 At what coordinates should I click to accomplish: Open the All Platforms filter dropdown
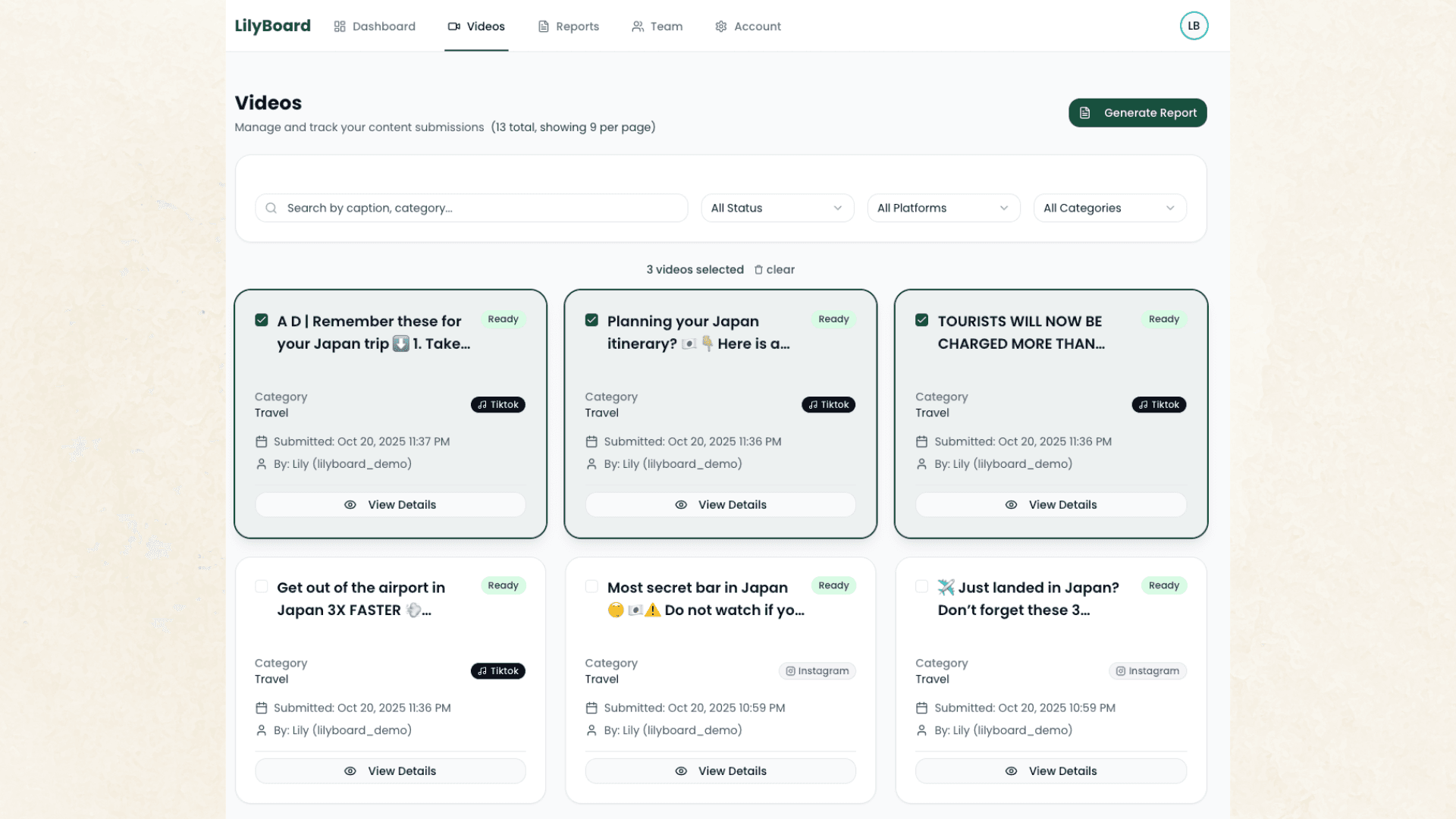pyautogui.click(x=943, y=208)
